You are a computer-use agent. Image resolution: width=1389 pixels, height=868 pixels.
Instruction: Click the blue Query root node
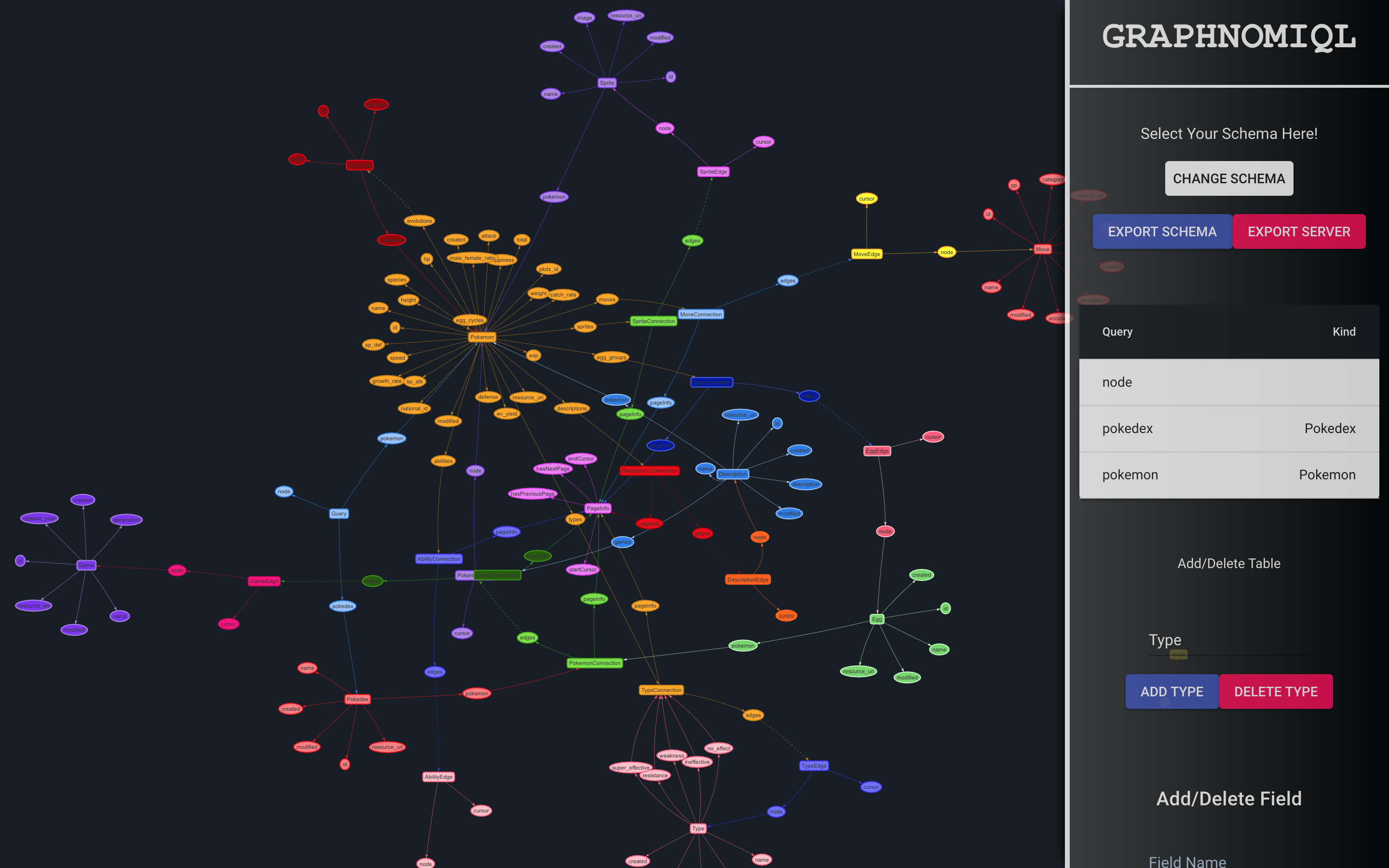point(339,513)
